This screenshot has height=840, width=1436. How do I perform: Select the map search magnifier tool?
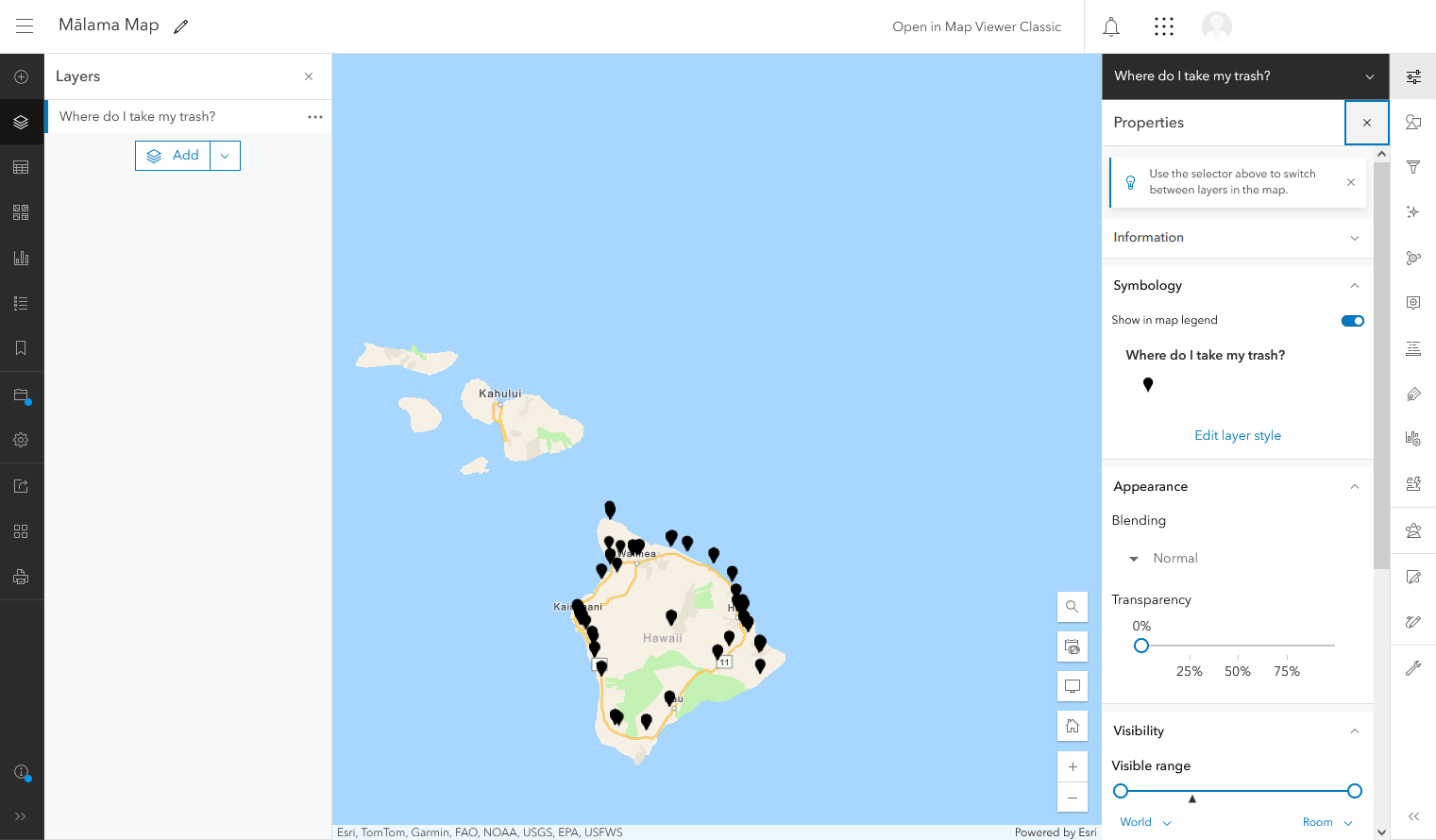tap(1072, 606)
